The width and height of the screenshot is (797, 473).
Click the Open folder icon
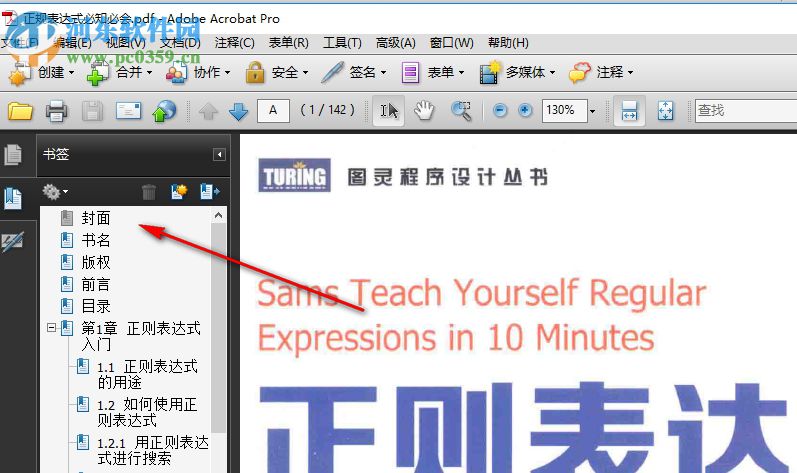(20, 110)
